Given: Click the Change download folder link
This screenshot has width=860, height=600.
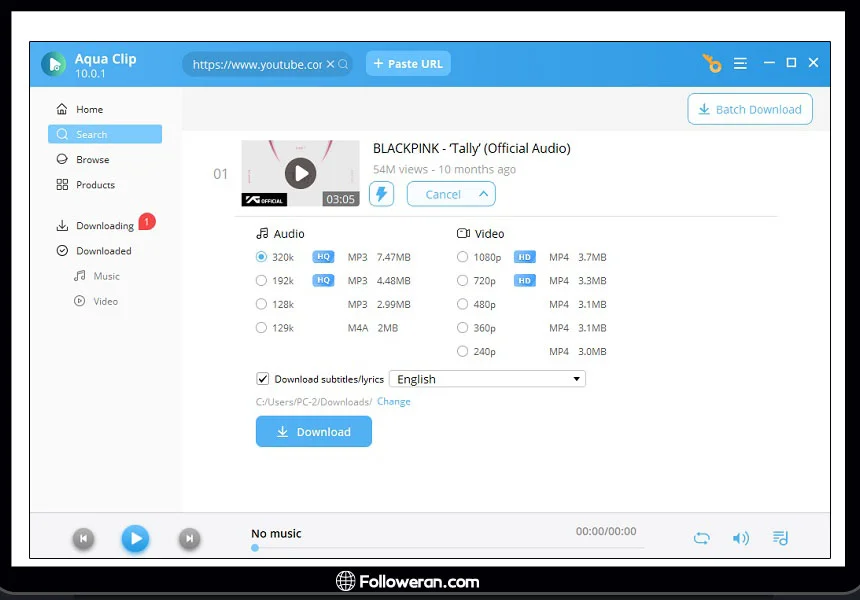Looking at the screenshot, I should click(x=393, y=402).
